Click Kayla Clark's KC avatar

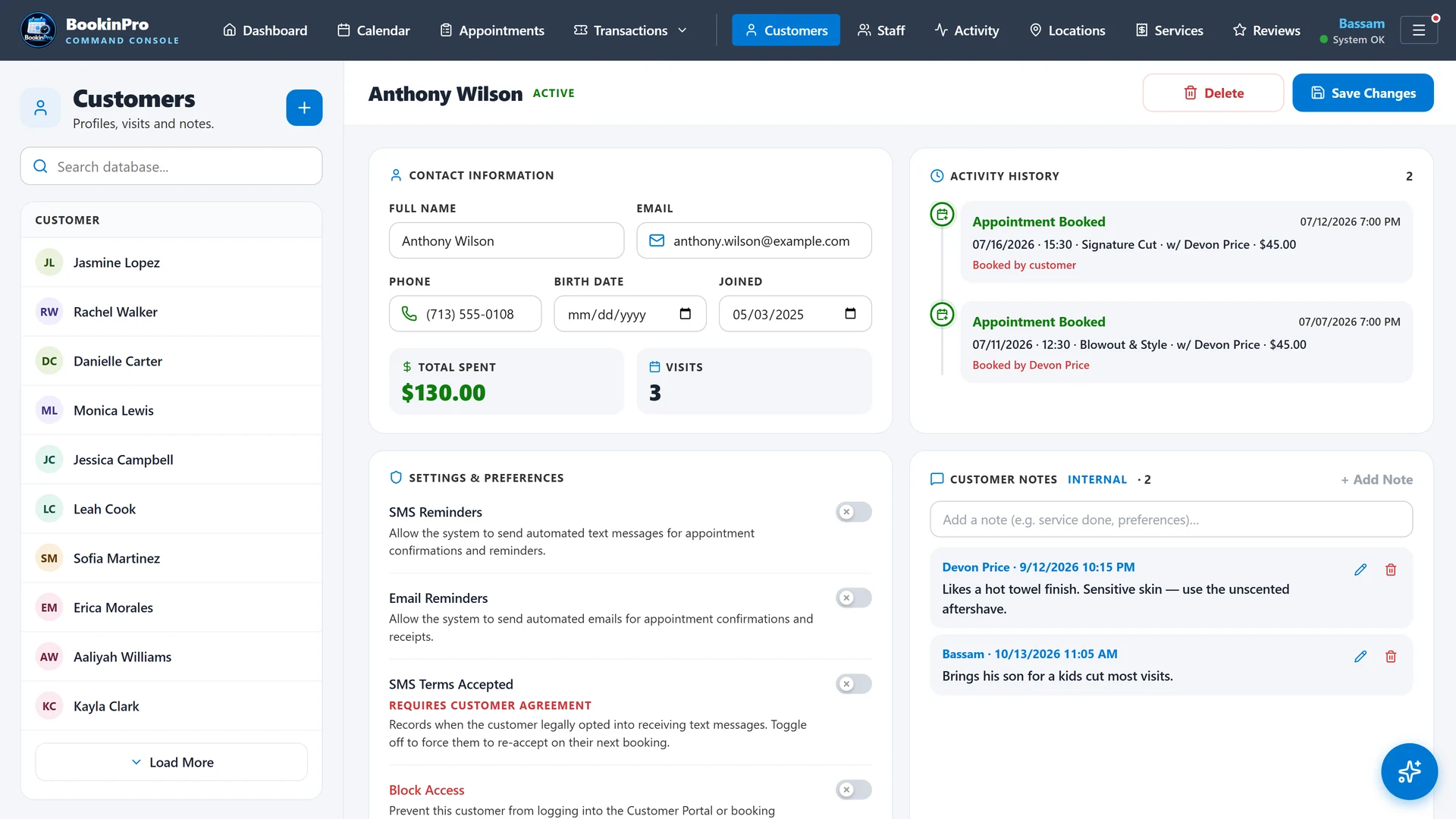tap(49, 706)
